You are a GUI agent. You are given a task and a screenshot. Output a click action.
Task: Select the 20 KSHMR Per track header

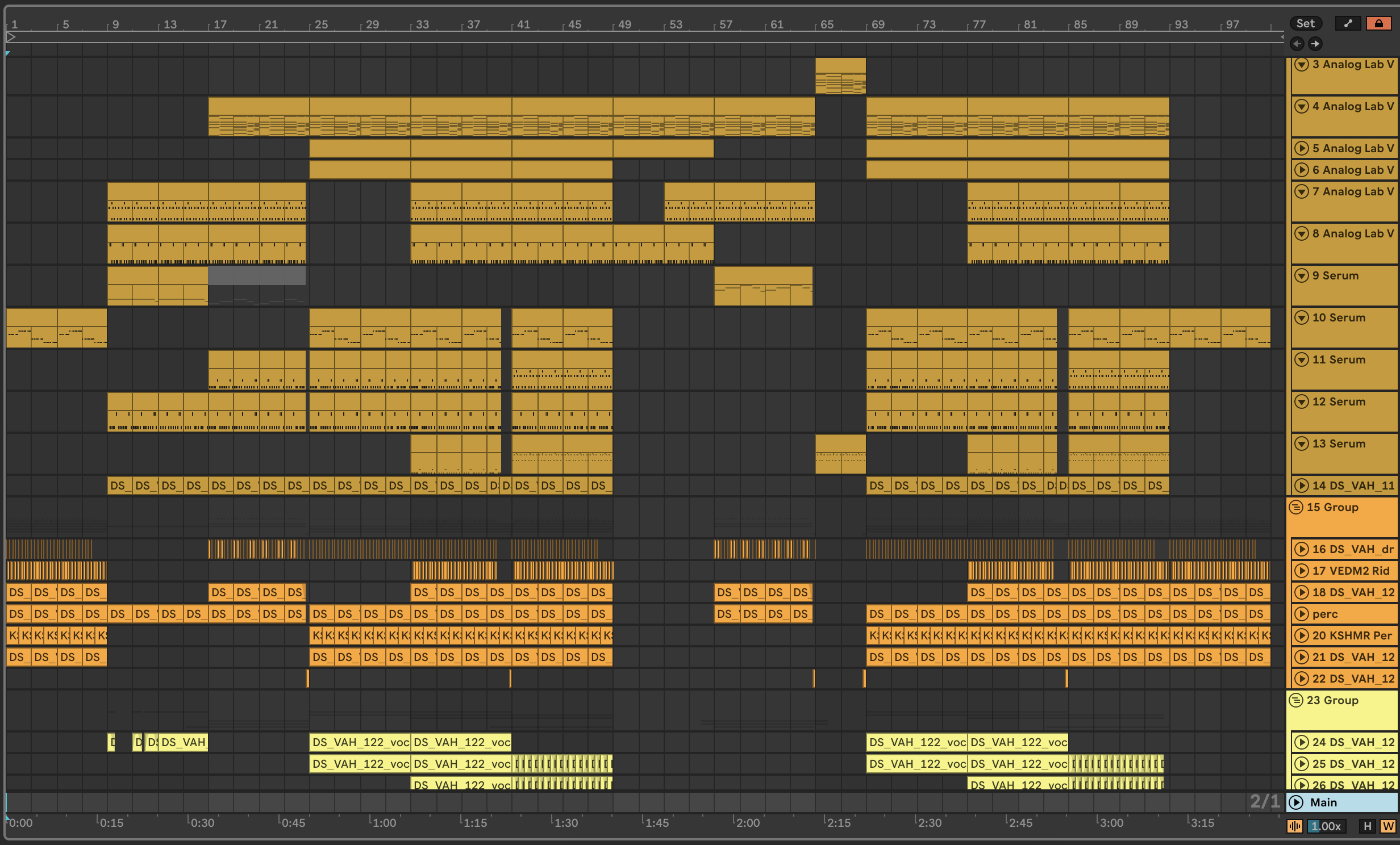1352,635
